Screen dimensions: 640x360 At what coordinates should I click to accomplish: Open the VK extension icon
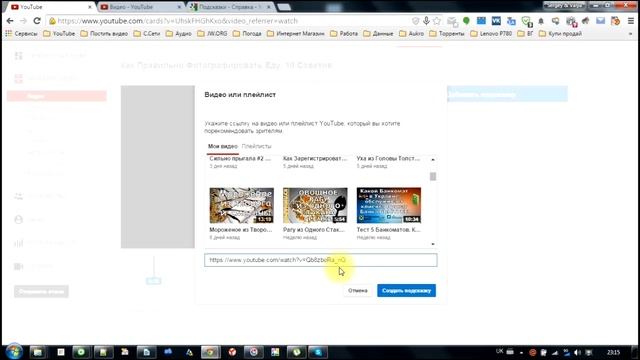click(496, 21)
